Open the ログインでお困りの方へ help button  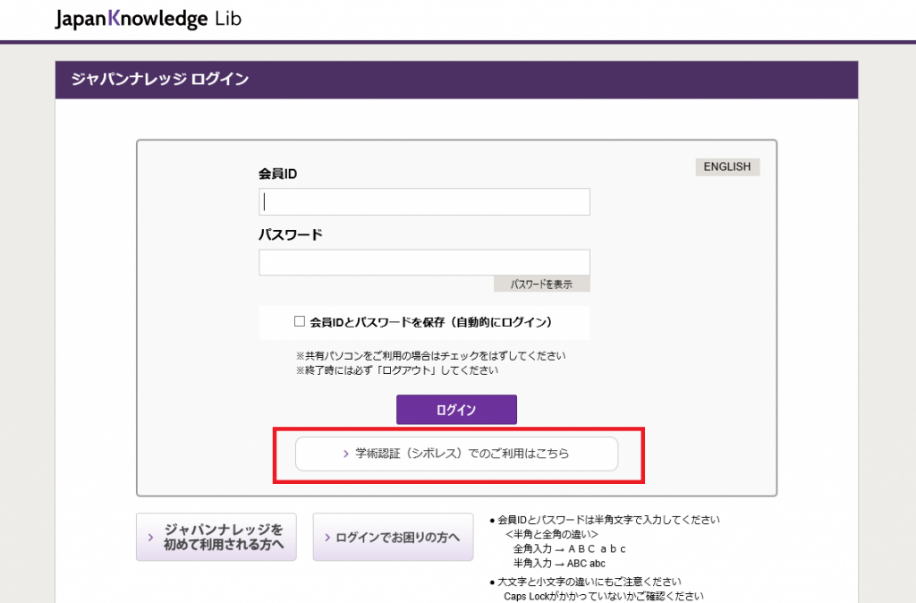point(393,537)
